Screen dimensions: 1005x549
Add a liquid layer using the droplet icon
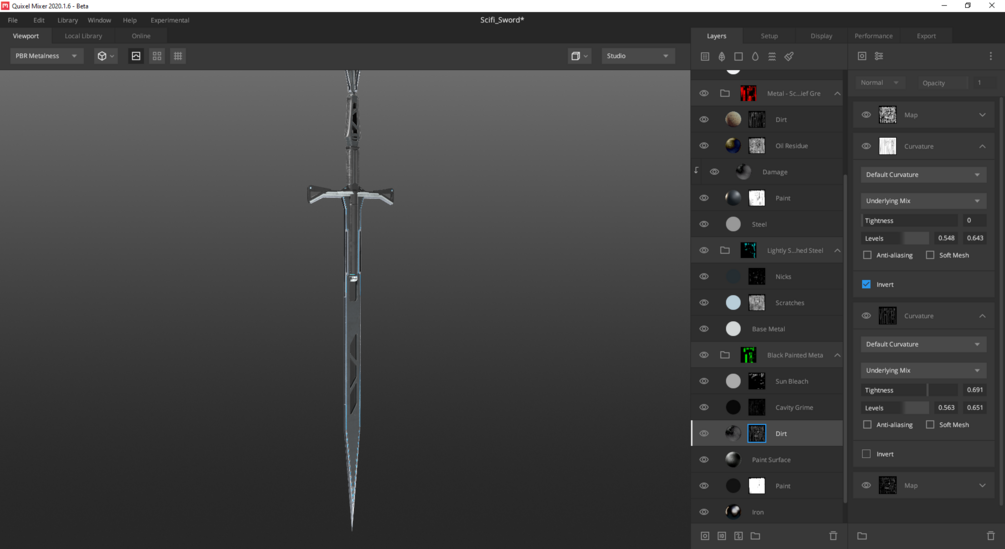tap(755, 56)
